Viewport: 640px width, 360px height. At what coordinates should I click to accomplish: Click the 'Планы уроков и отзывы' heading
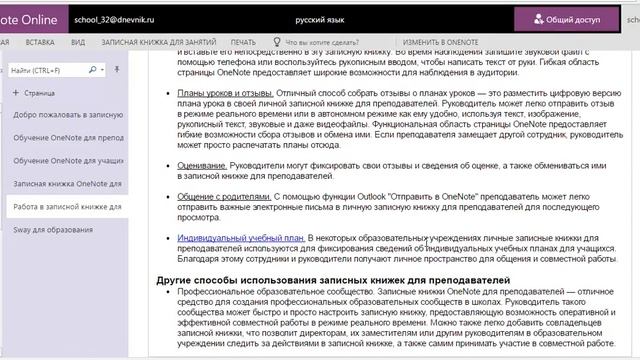point(225,93)
